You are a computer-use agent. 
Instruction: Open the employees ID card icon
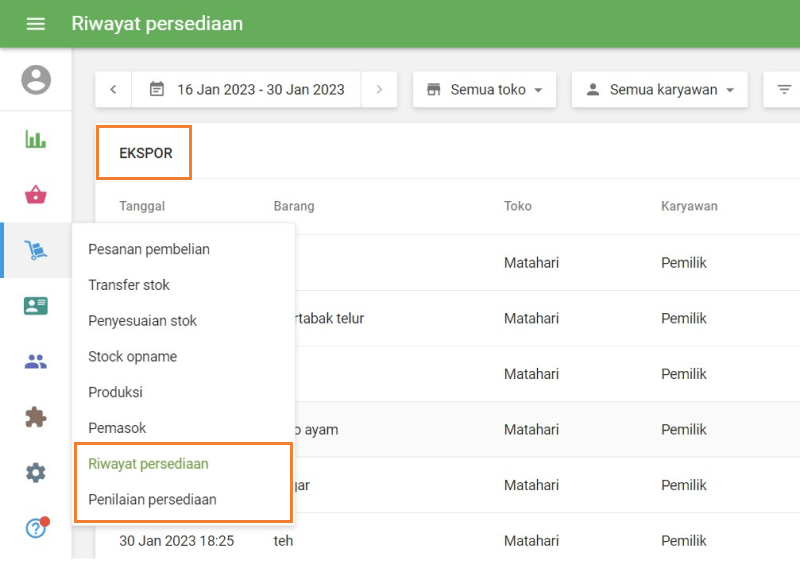36,306
